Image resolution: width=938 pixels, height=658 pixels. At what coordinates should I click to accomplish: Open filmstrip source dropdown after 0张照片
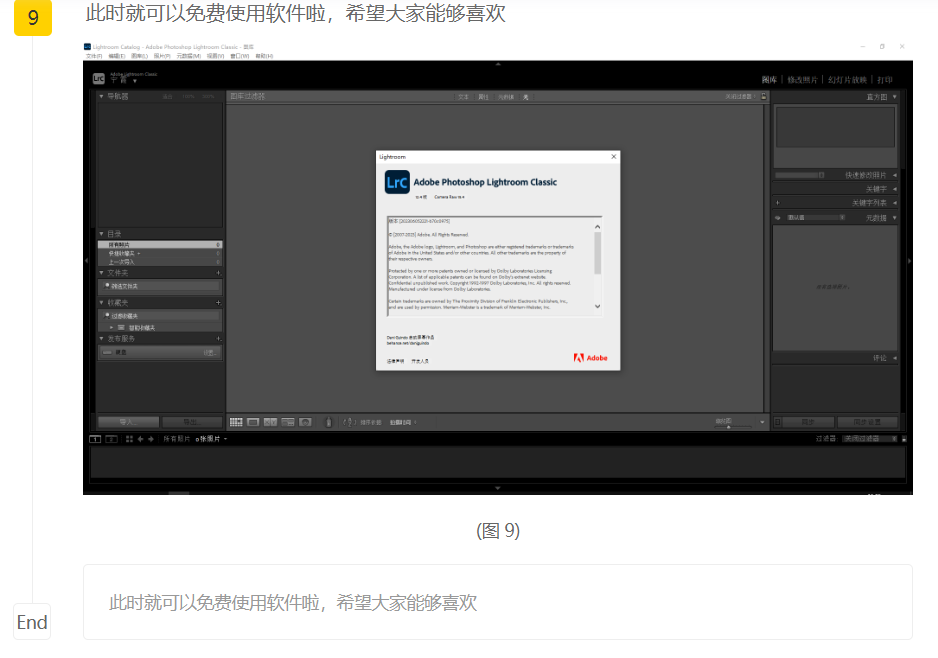(x=226, y=439)
